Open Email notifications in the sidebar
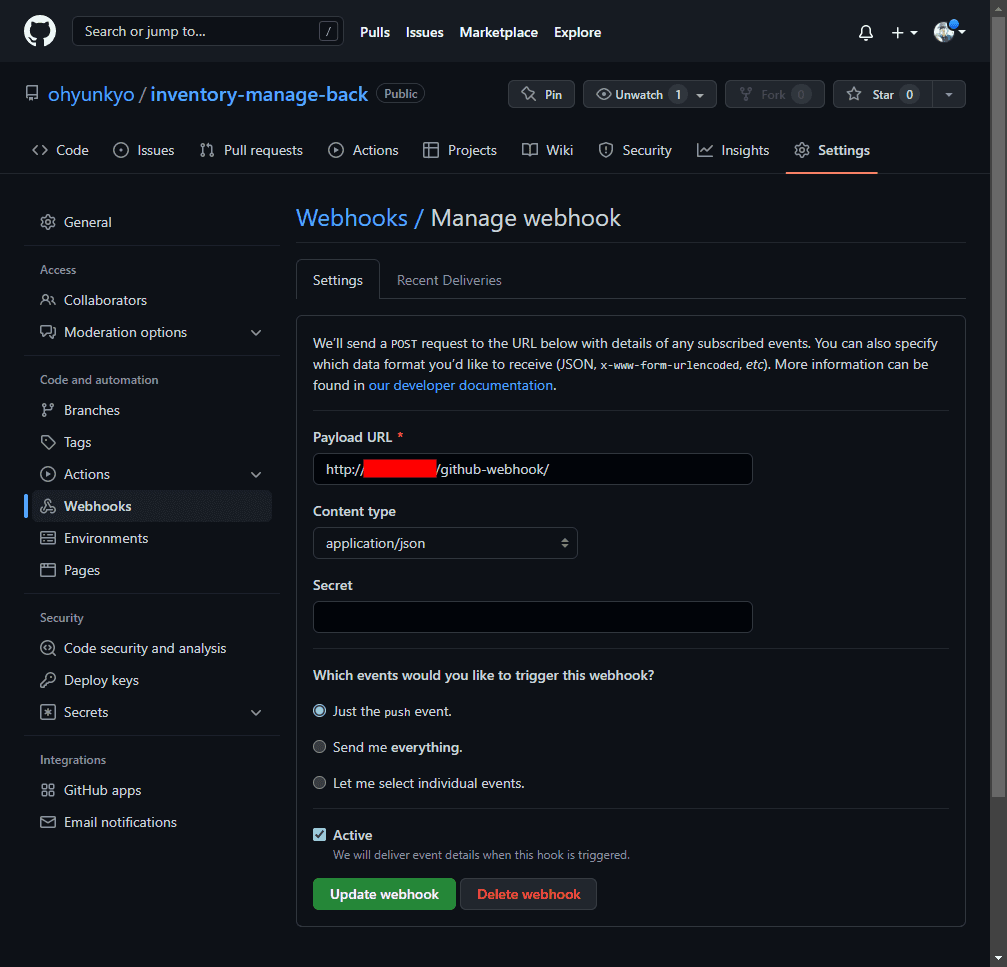 (152, 822)
